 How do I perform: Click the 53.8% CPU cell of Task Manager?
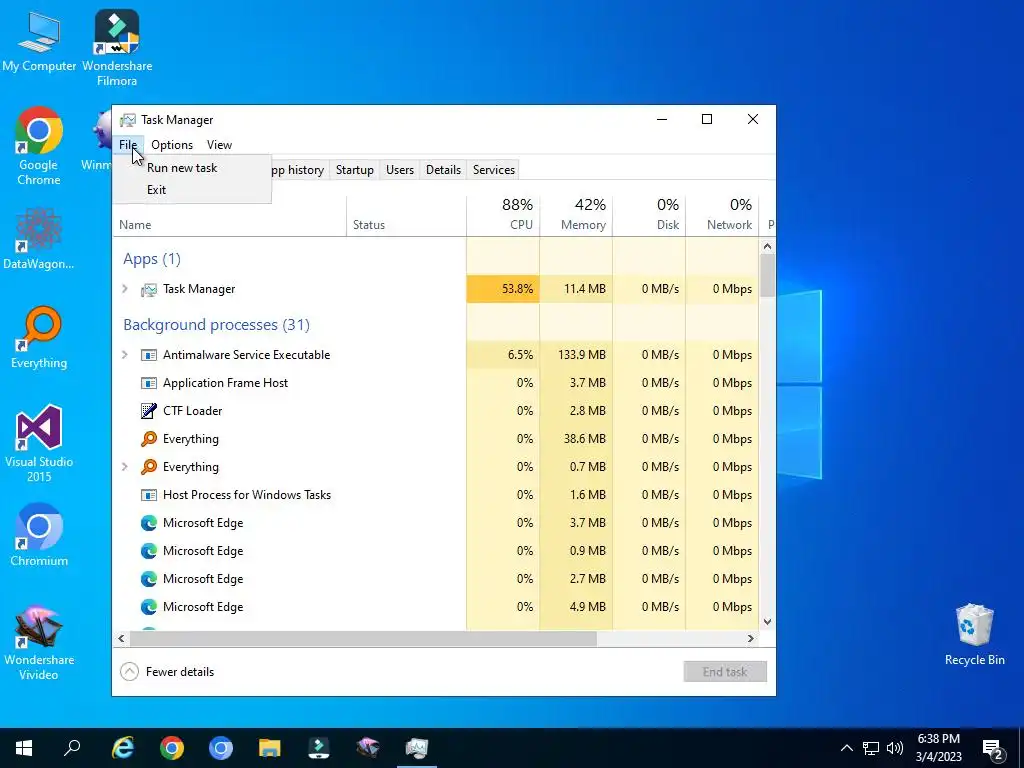503,289
